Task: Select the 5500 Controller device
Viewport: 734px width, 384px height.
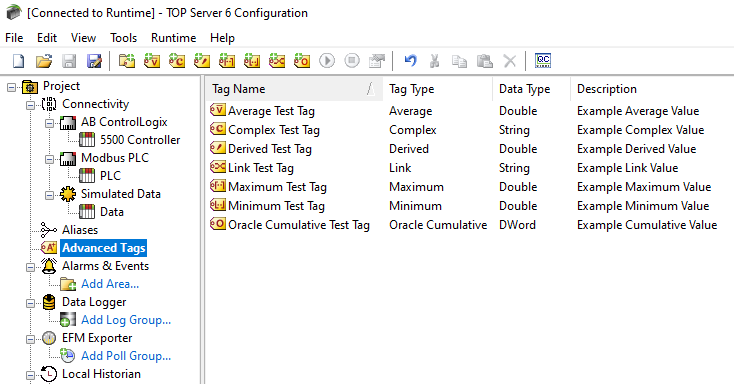Action: pyautogui.click(x=139, y=140)
